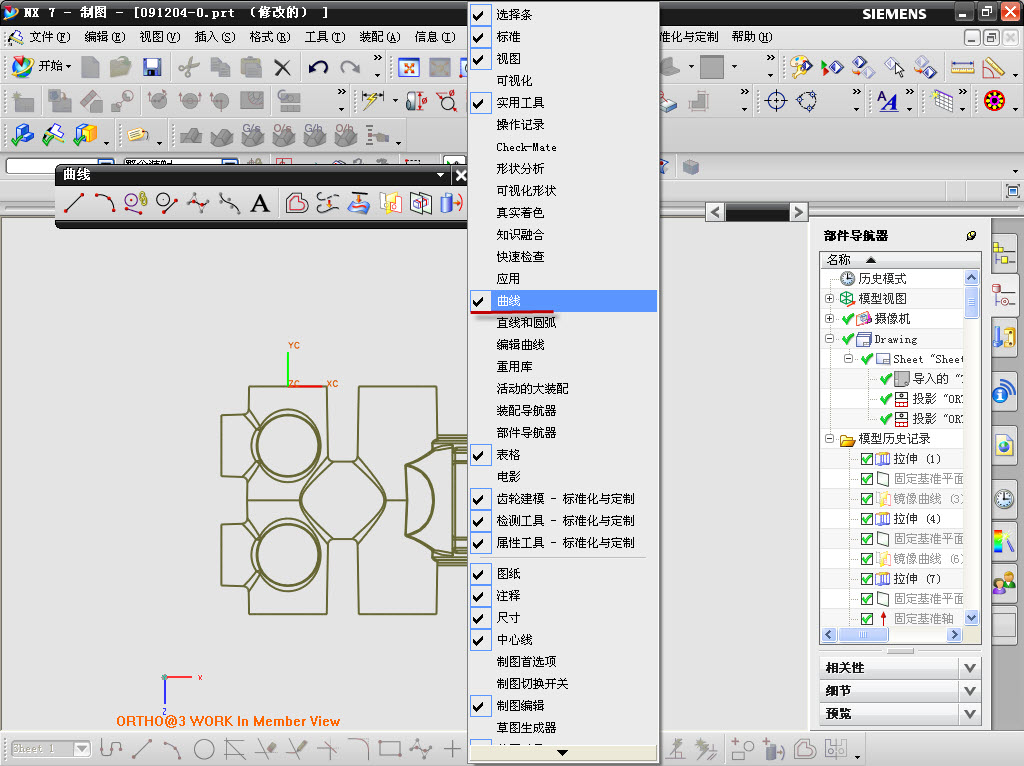The image size is (1024, 766).
Task: Close the 曲线 floating toolbar
Action: 460,175
